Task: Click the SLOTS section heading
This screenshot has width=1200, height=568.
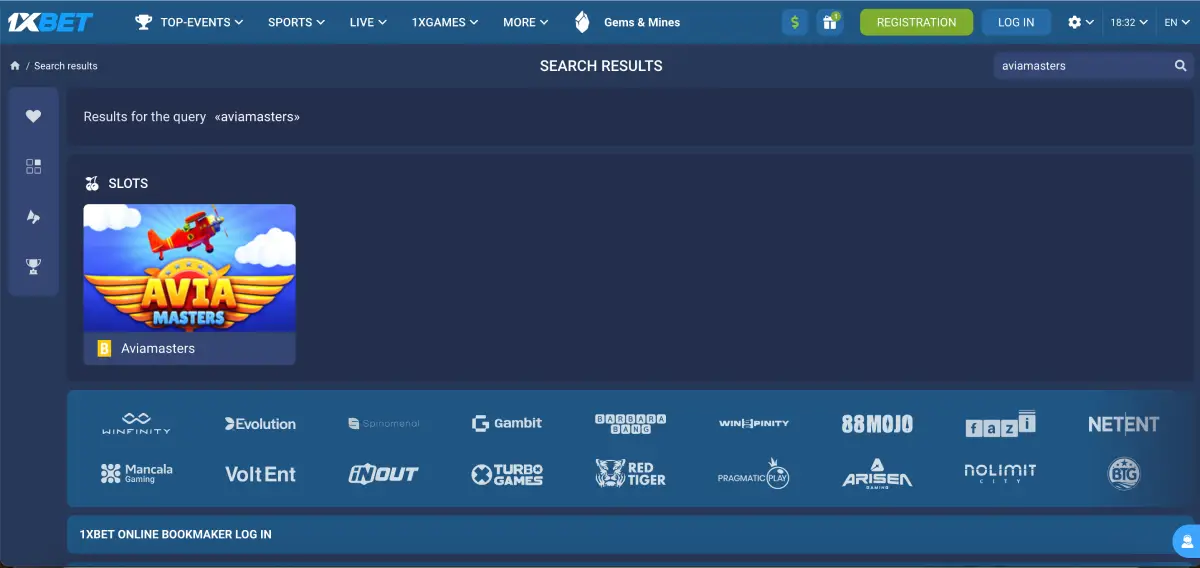Action: coord(128,184)
